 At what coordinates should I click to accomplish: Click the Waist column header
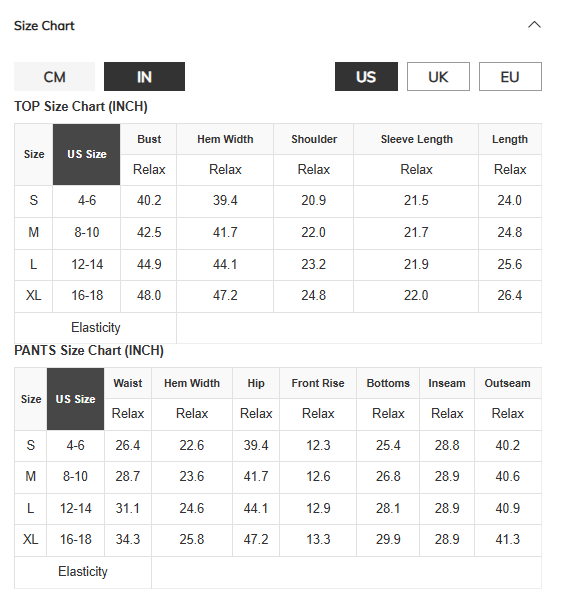pos(128,383)
